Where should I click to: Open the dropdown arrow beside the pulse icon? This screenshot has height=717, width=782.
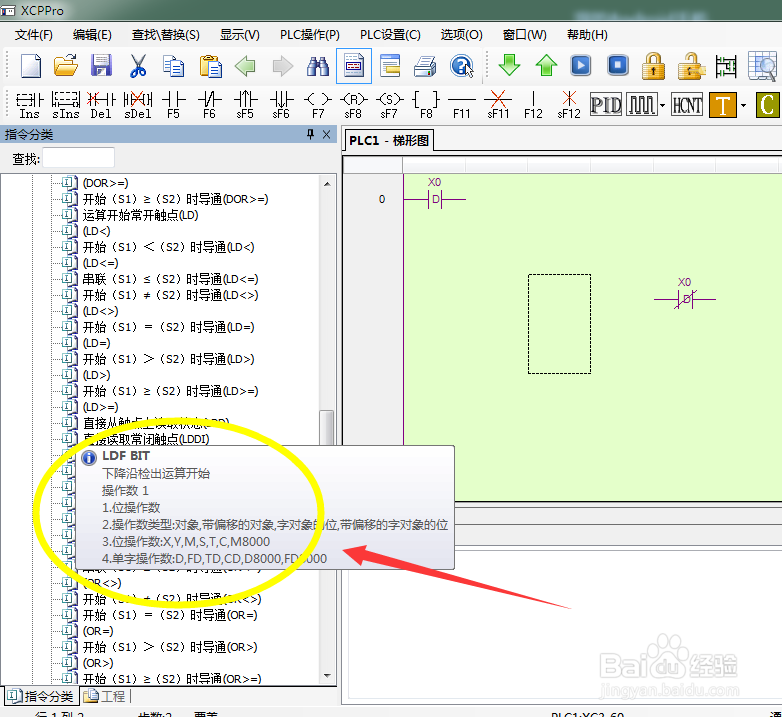click(662, 105)
